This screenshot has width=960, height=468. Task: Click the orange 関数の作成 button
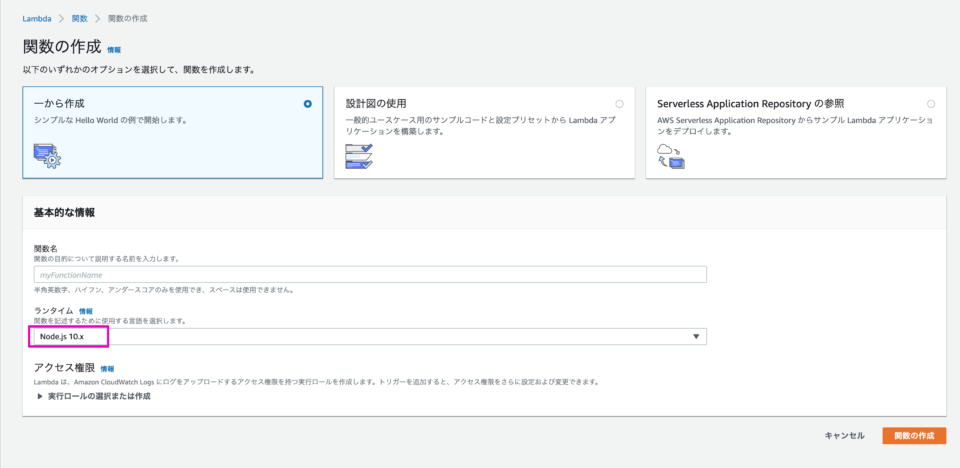point(914,436)
